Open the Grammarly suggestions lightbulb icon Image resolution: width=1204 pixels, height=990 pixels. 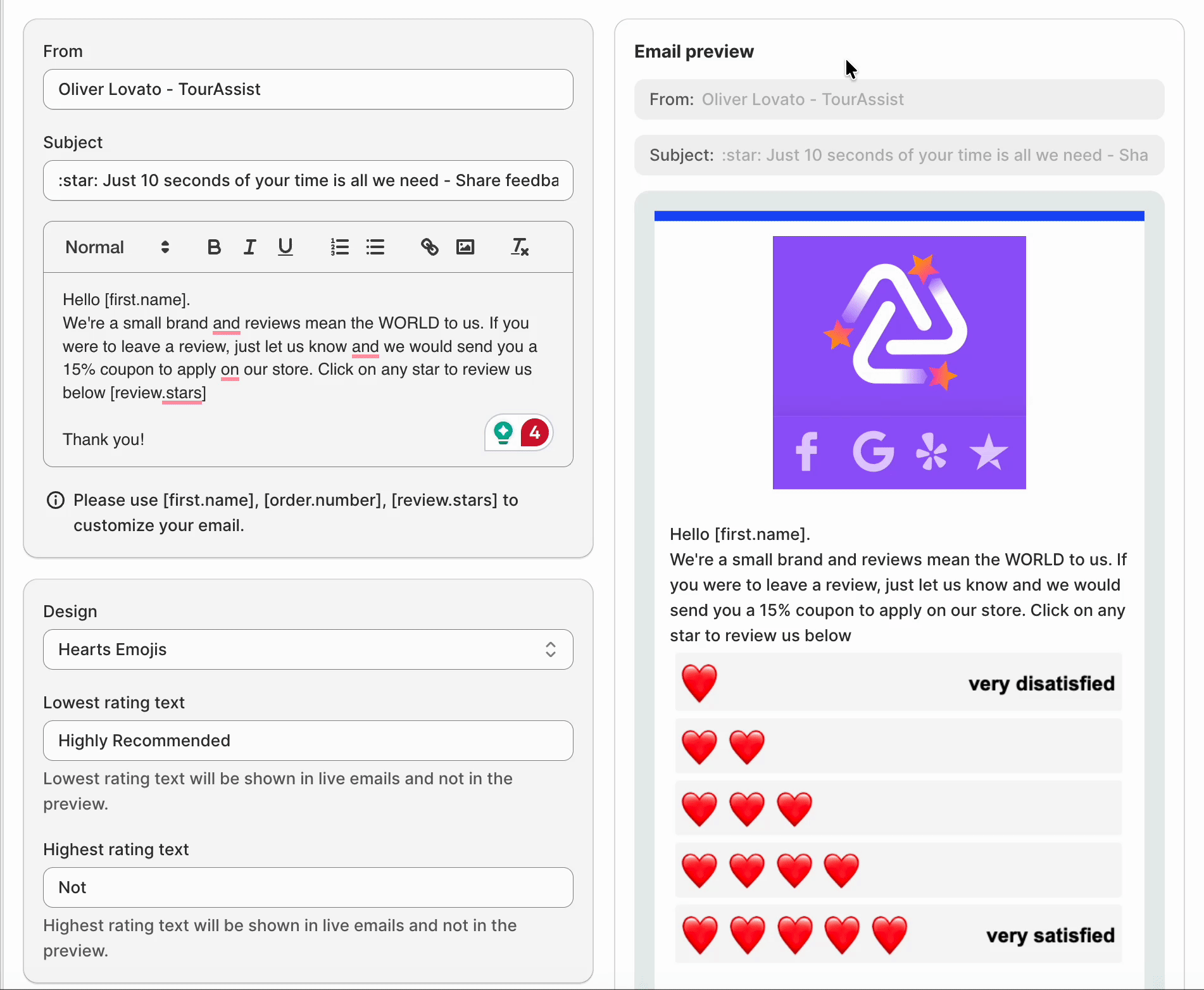[503, 433]
